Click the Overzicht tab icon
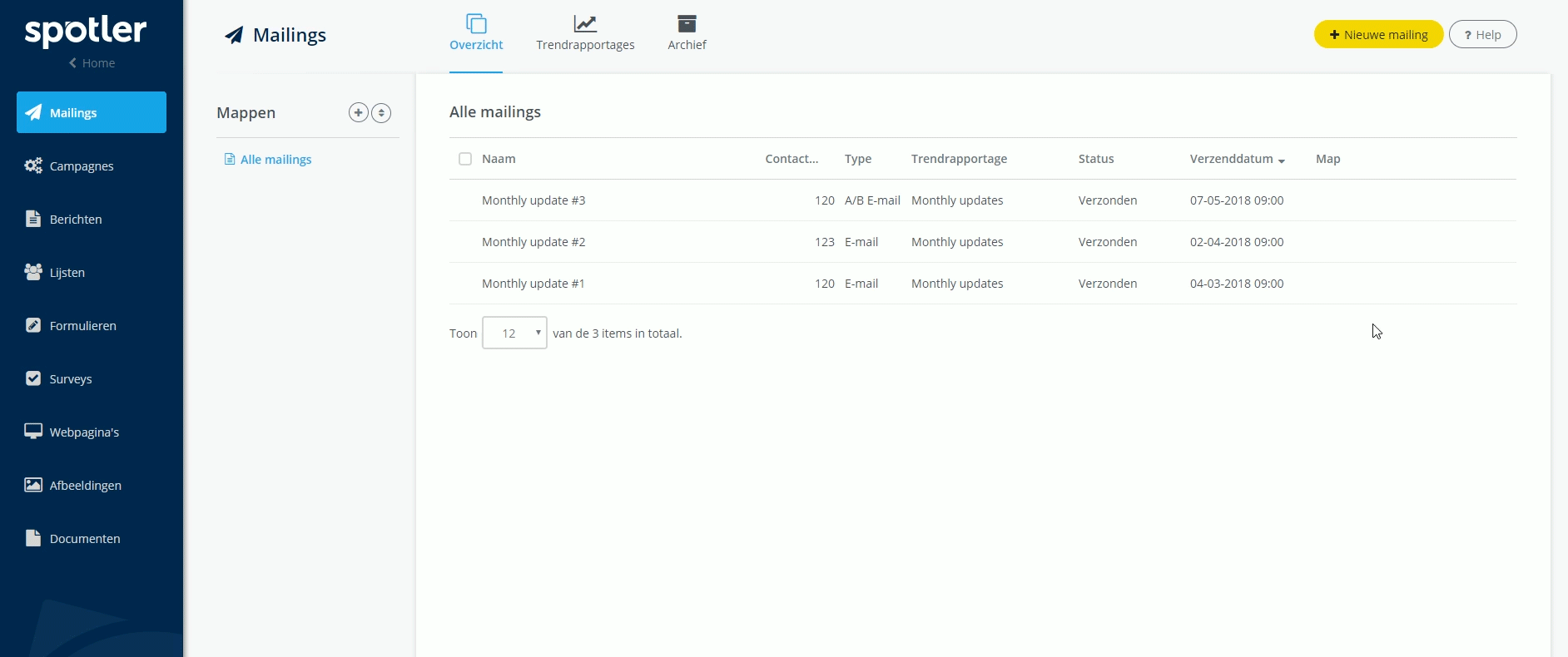The image size is (1568, 657). (476, 23)
